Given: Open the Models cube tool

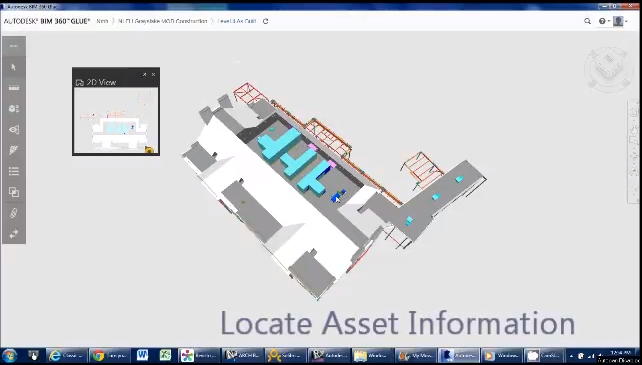Looking at the screenshot, I should pyautogui.click(x=14, y=109).
